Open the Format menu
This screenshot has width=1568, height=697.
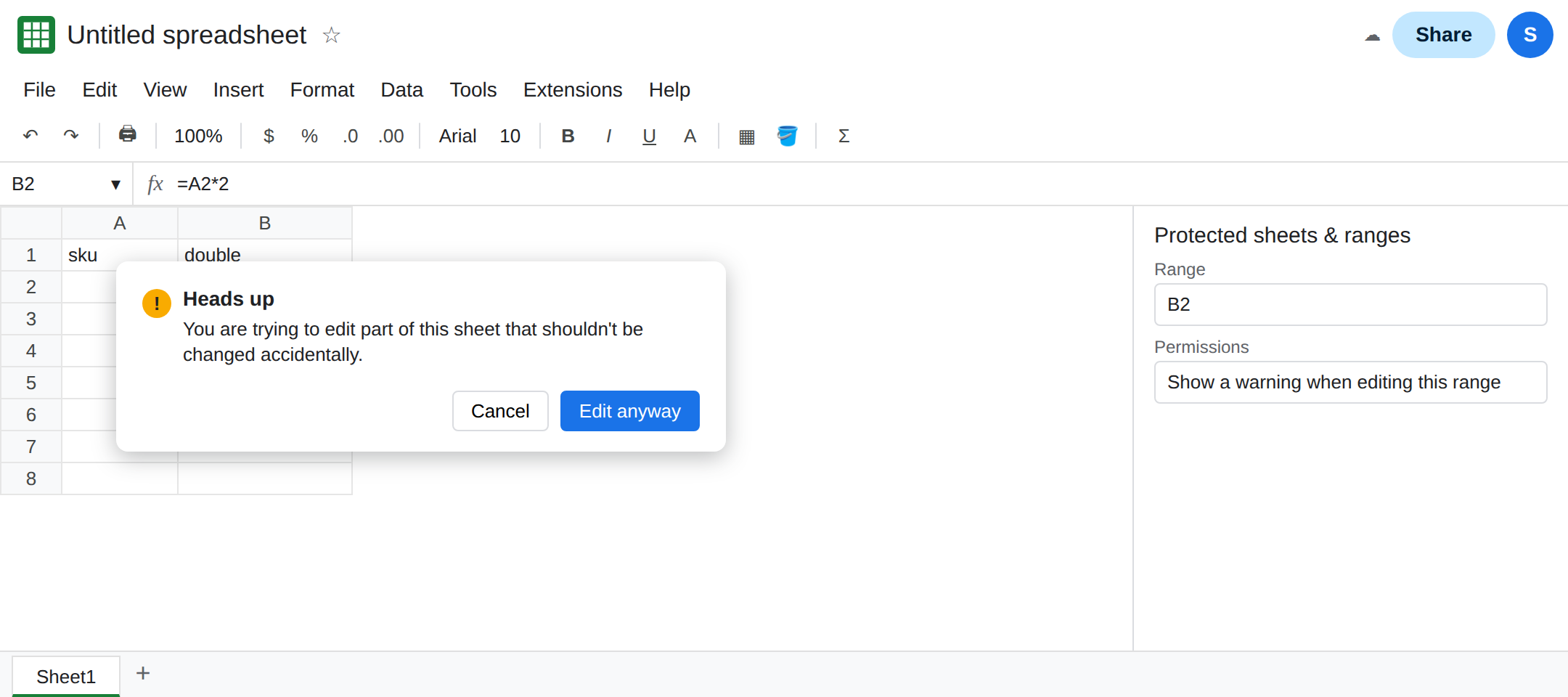pos(322,89)
